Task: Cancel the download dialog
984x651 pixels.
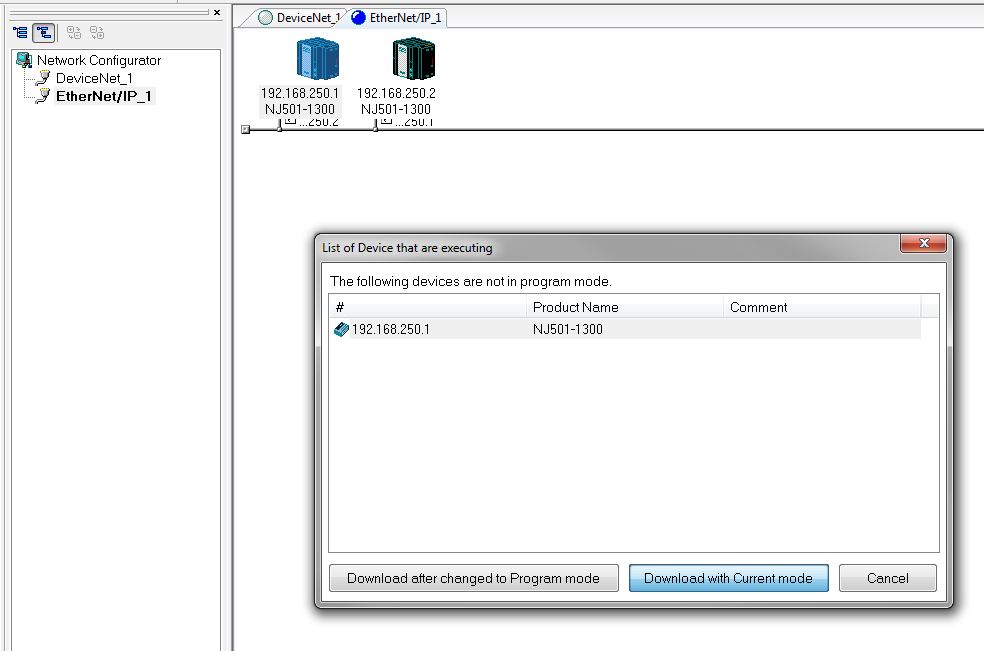Action: [x=887, y=578]
